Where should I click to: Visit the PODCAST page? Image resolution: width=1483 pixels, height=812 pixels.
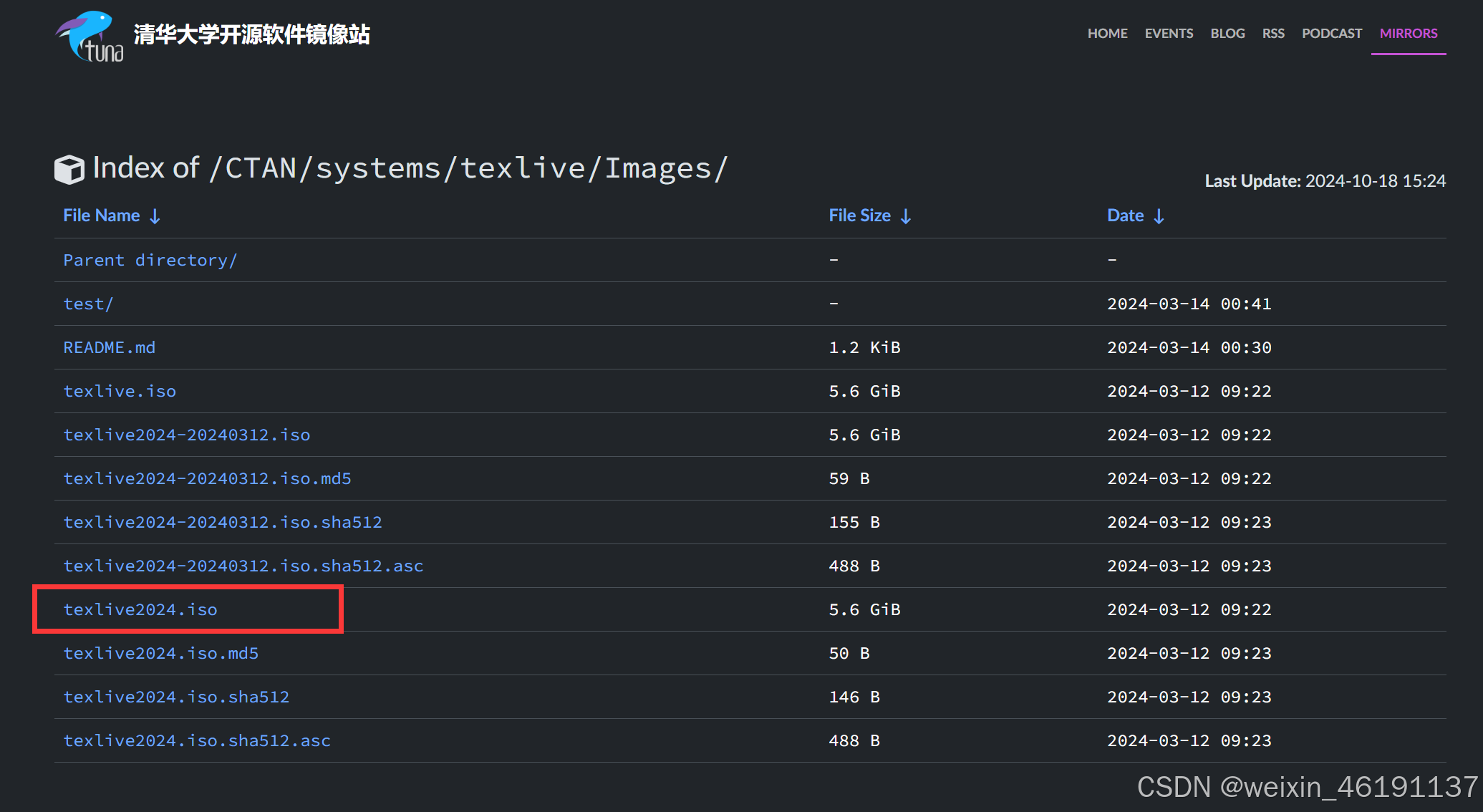coord(1331,33)
